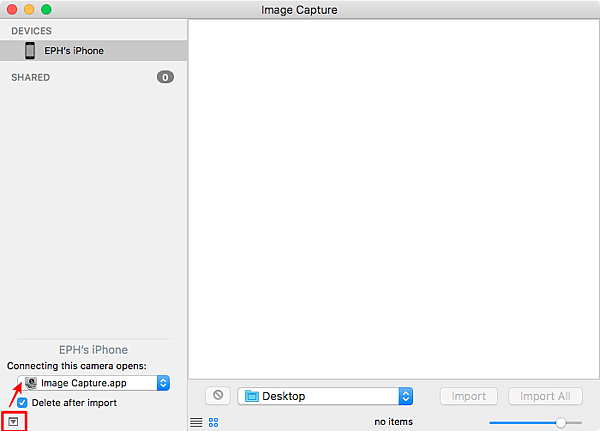Switch to list view

[196, 422]
